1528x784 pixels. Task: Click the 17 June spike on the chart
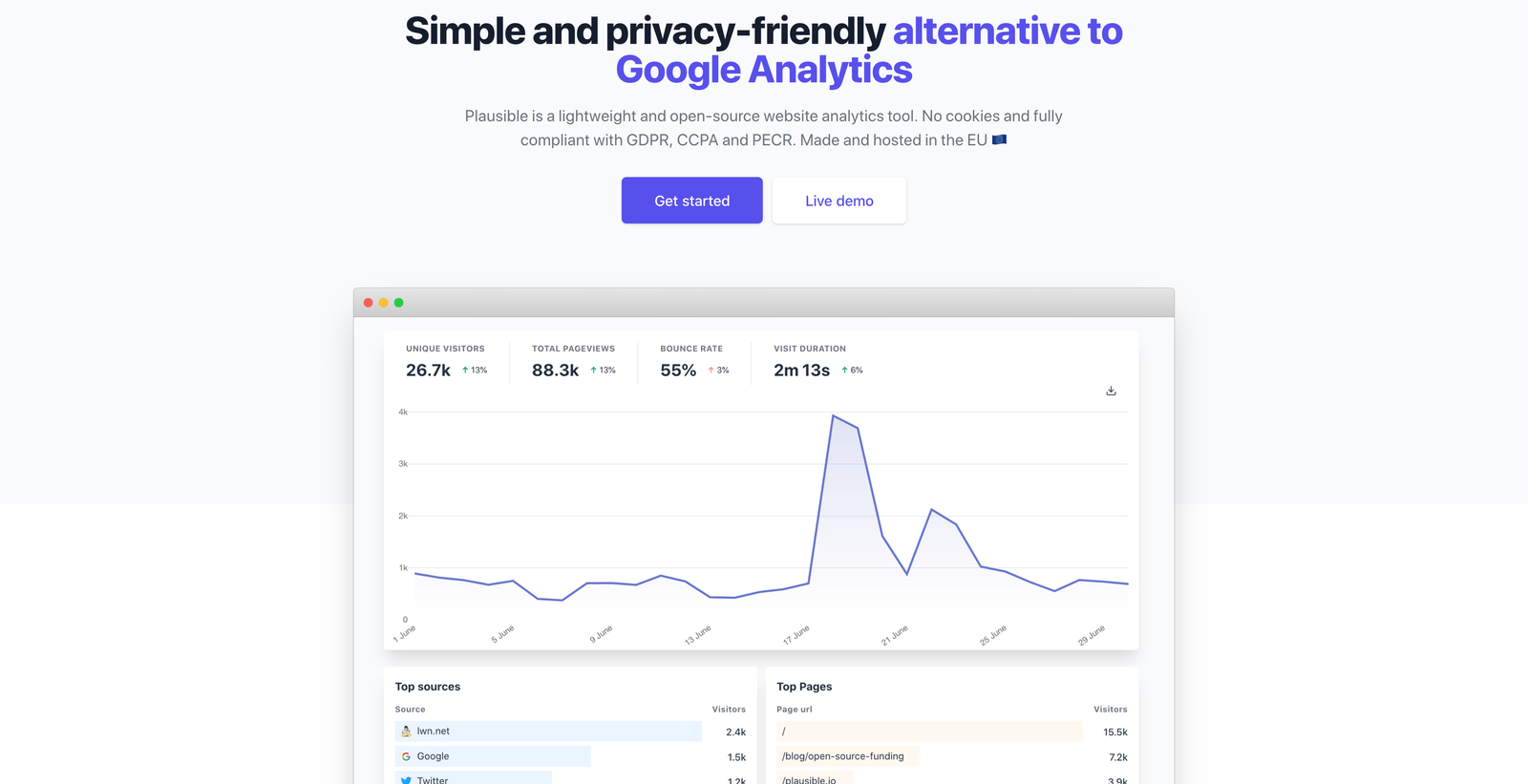tap(835, 415)
